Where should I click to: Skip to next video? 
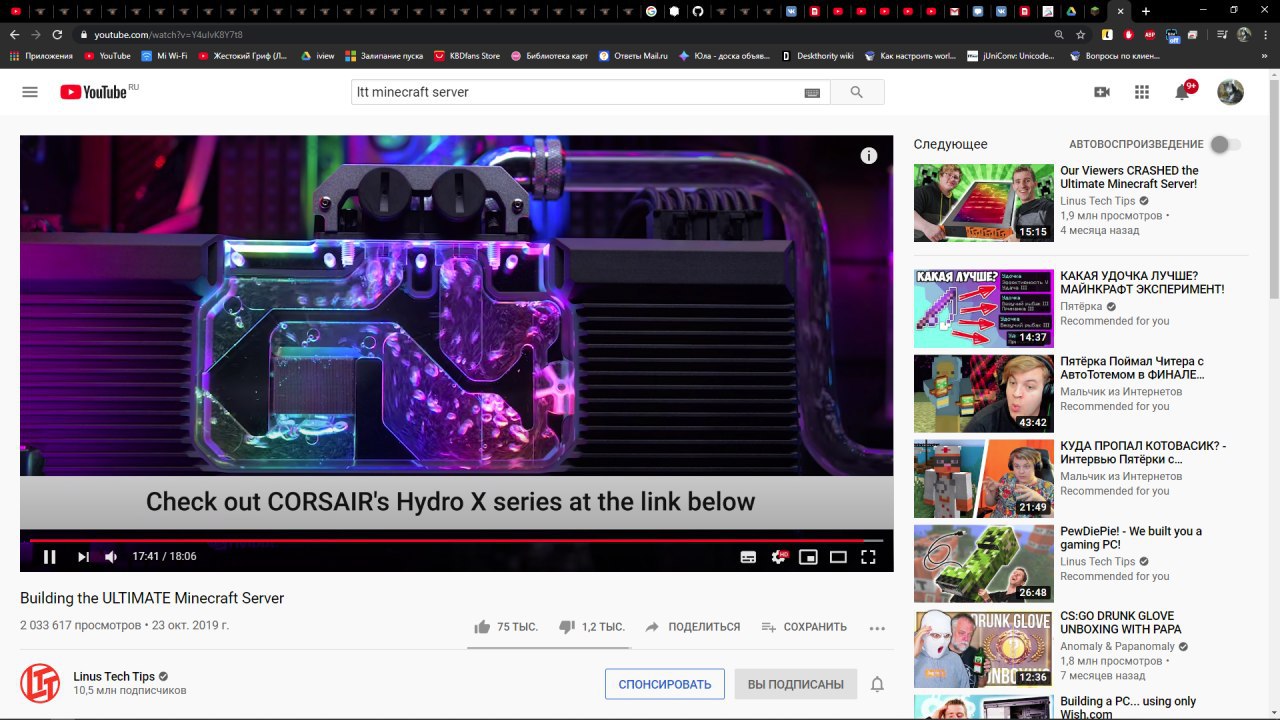tap(83, 557)
